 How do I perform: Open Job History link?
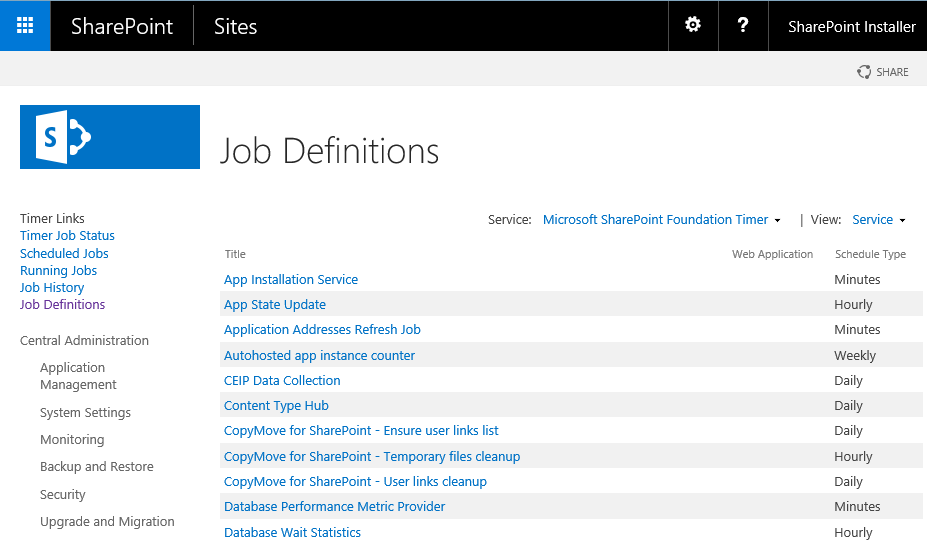pos(52,288)
